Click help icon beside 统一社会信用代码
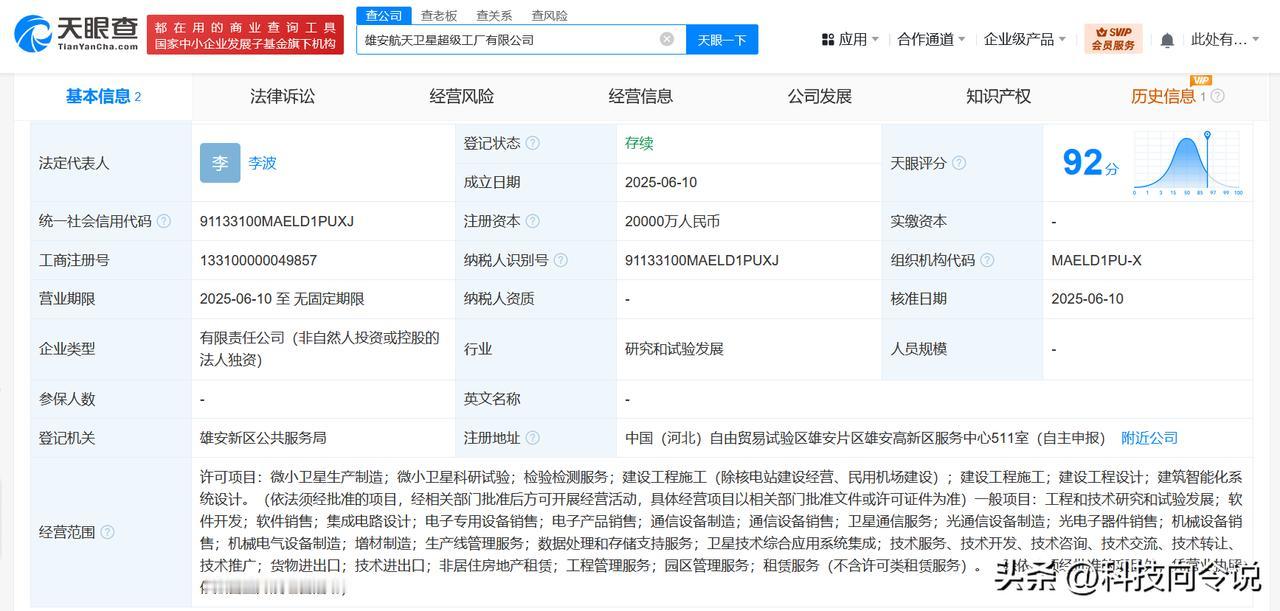The image size is (1280, 611). click(x=164, y=221)
